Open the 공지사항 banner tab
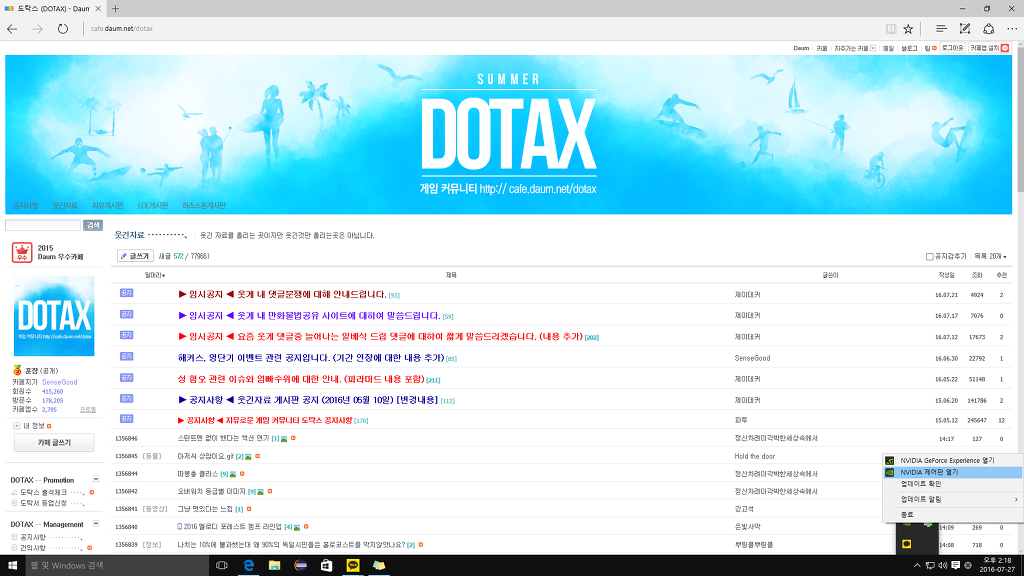Viewport: 1024px width, 576px height. pyautogui.click(x=25, y=206)
